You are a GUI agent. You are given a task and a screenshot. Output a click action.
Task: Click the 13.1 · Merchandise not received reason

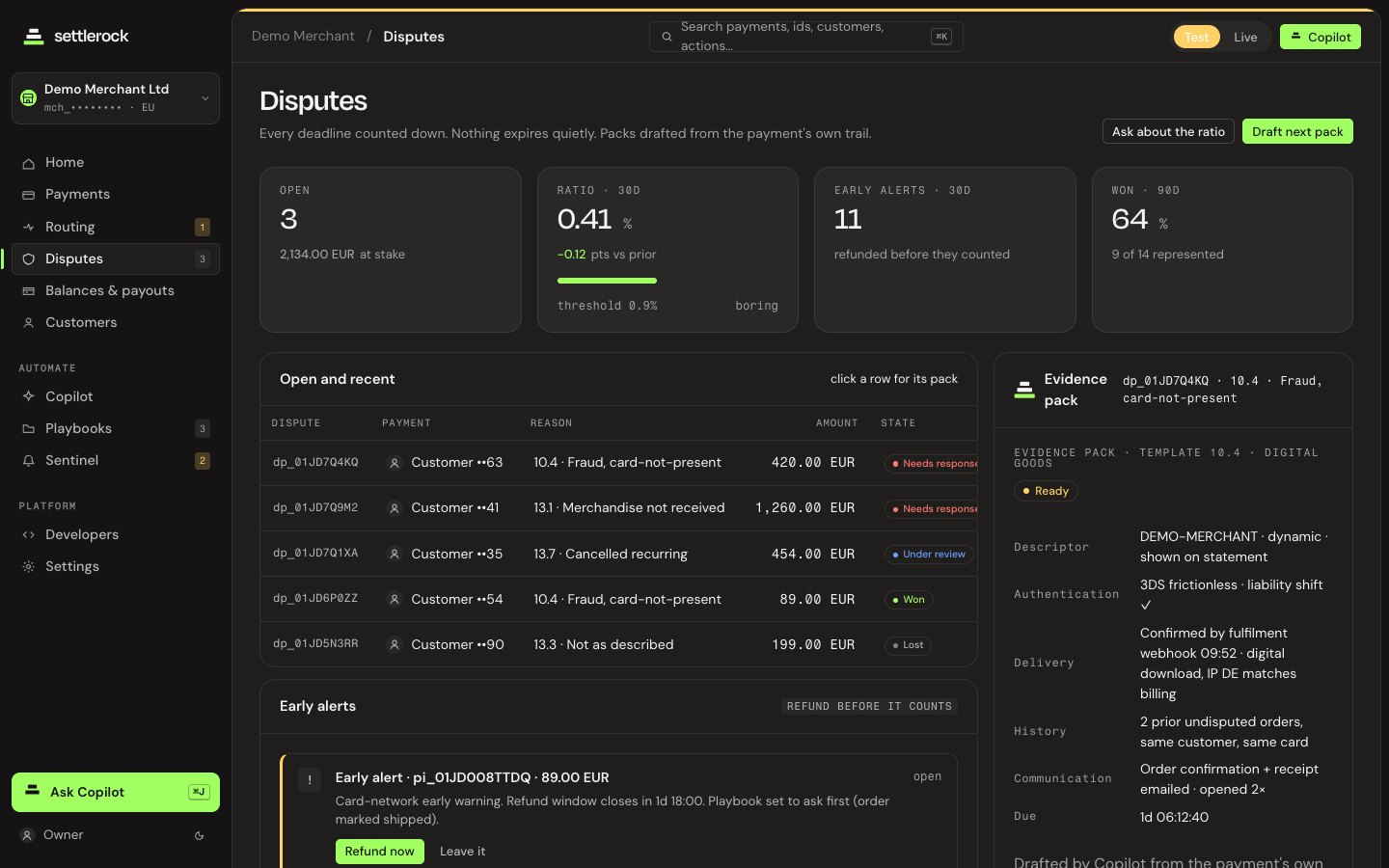[629, 508]
